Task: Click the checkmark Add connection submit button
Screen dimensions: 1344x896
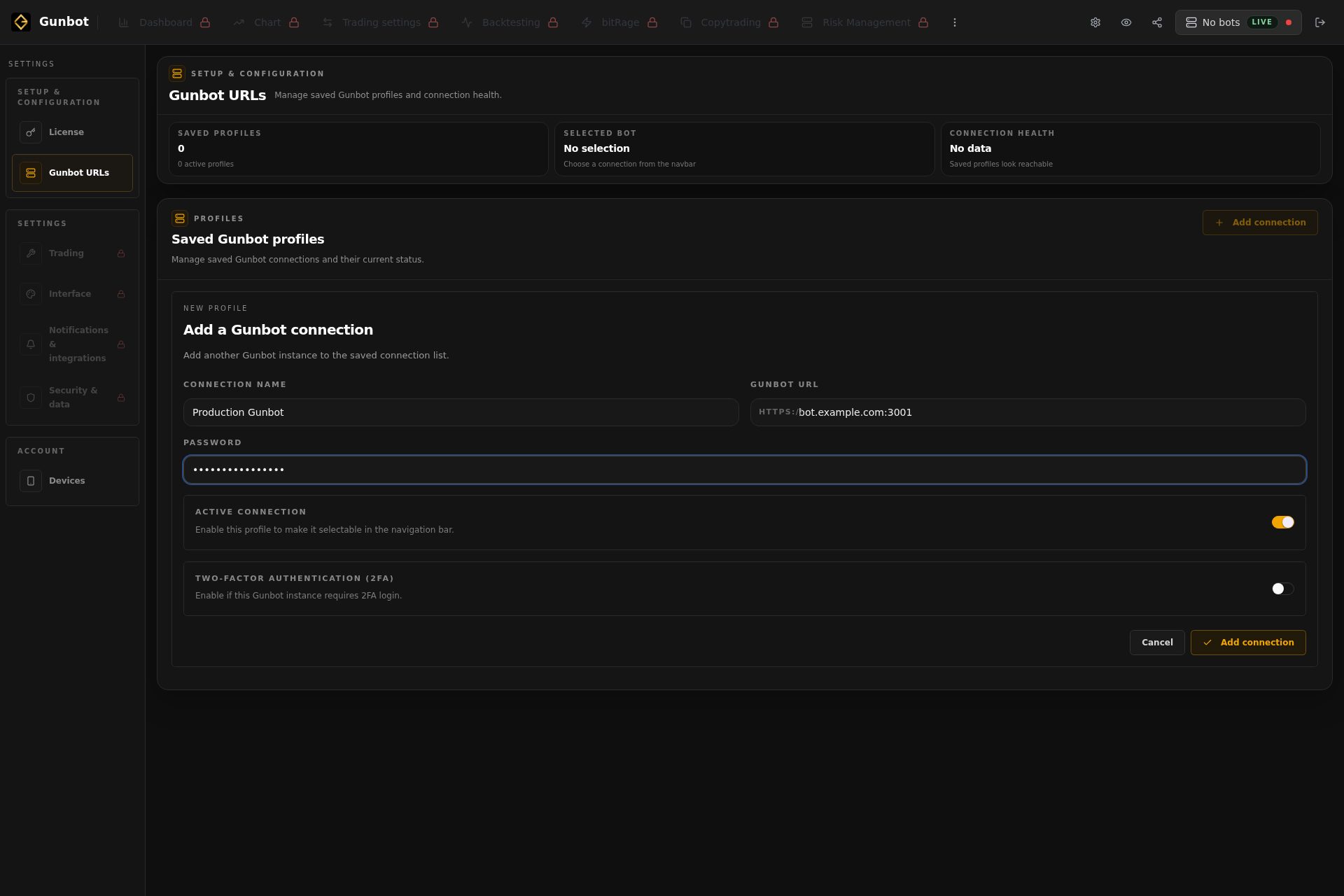Action: (1248, 643)
